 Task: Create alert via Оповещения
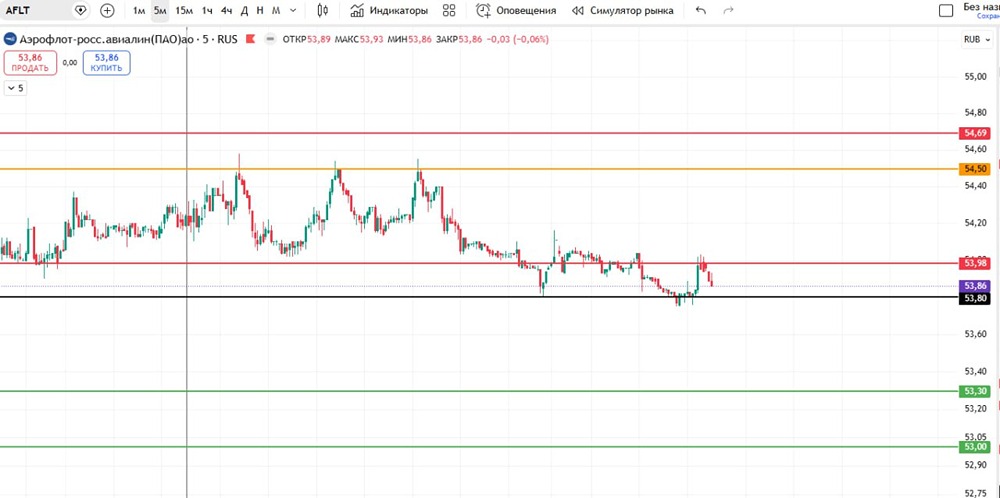[x=515, y=11]
